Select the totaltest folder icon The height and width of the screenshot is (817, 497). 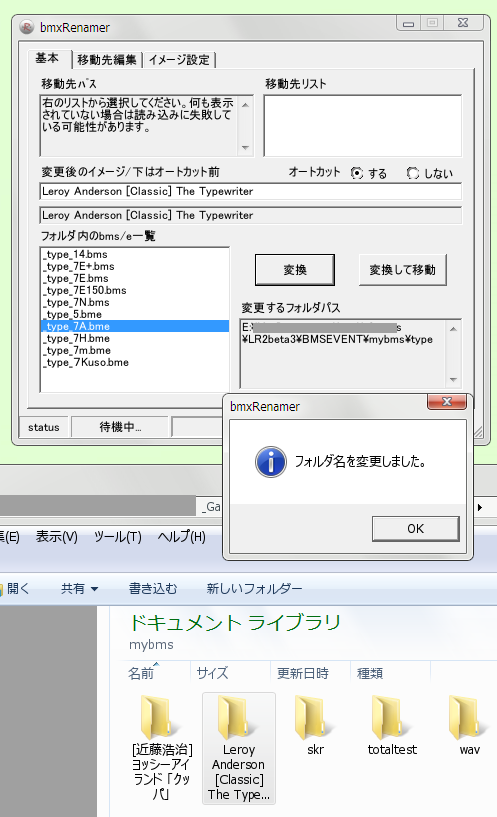[392, 718]
